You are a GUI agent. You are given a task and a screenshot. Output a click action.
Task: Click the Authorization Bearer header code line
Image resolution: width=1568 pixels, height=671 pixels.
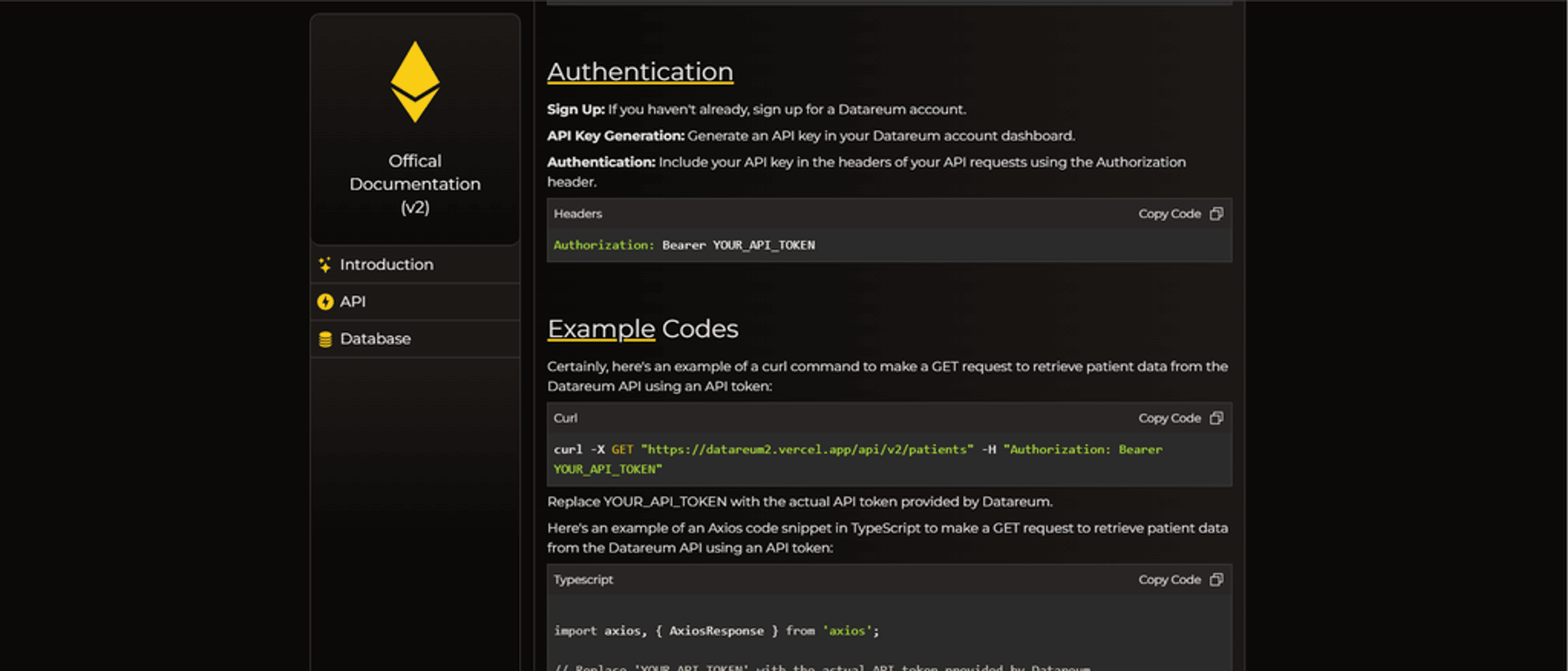684,245
